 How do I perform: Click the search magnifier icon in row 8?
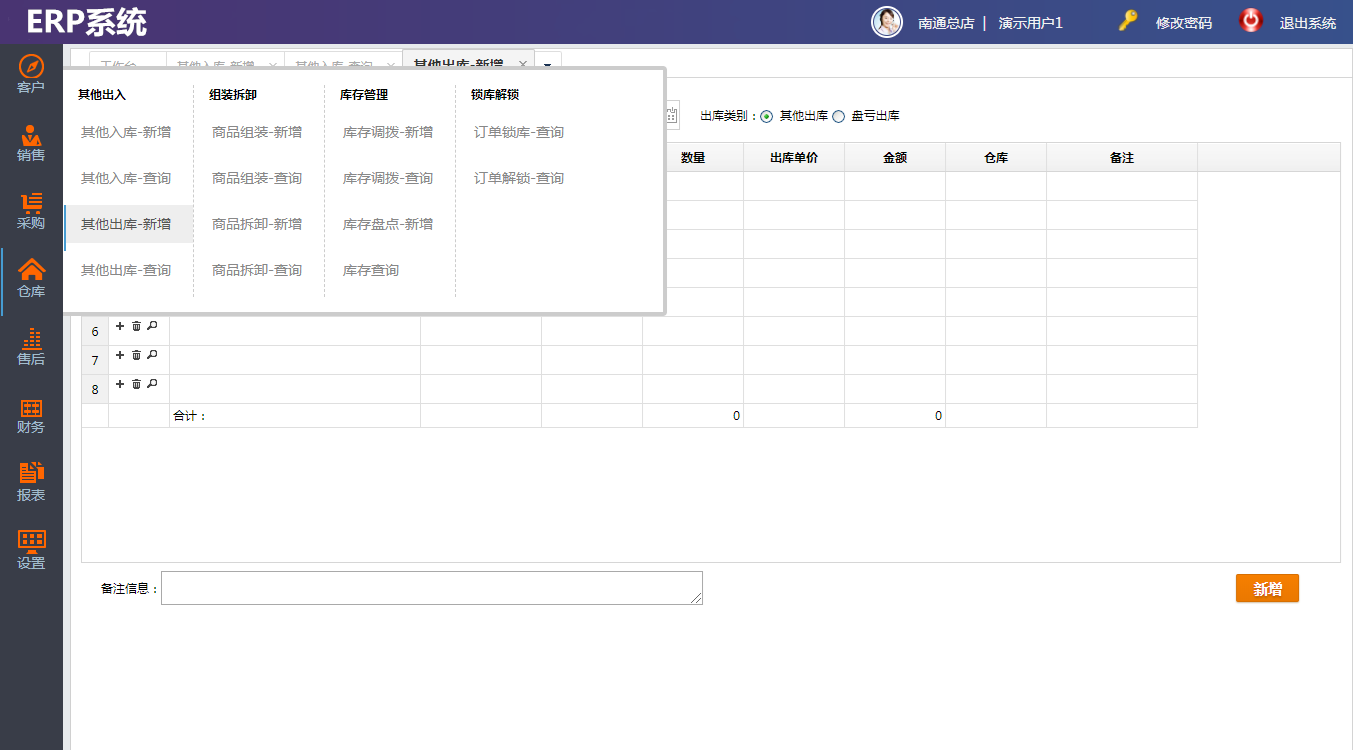tap(152, 384)
